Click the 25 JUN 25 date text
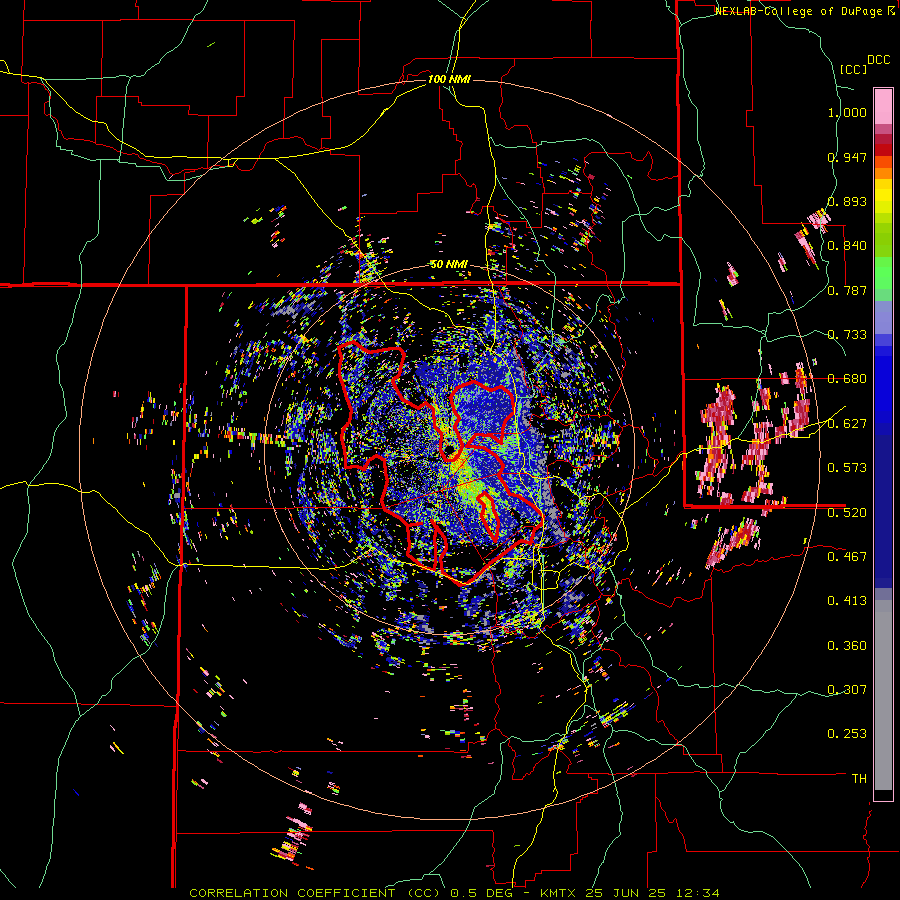 [625, 893]
